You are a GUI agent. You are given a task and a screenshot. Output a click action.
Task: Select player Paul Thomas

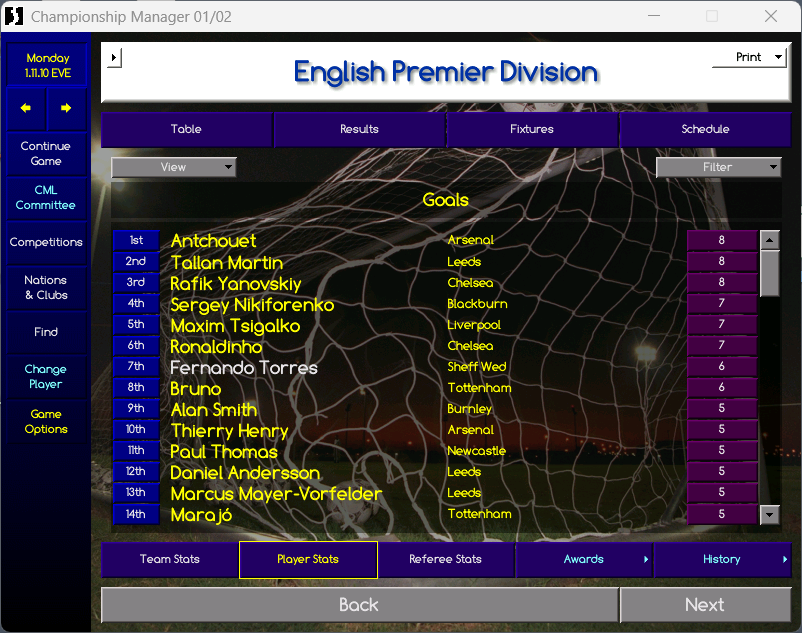coord(224,452)
